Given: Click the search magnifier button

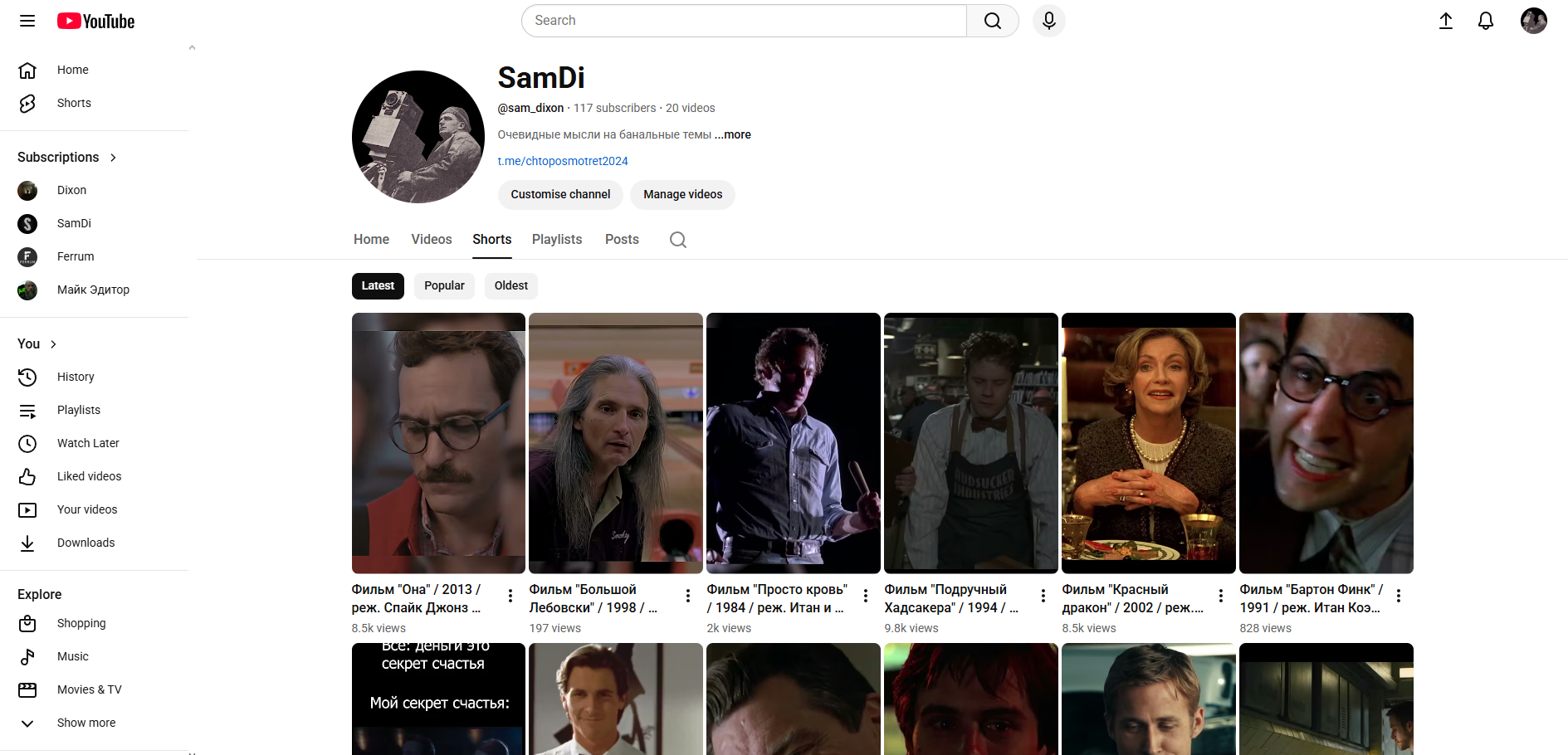Looking at the screenshot, I should tap(993, 21).
